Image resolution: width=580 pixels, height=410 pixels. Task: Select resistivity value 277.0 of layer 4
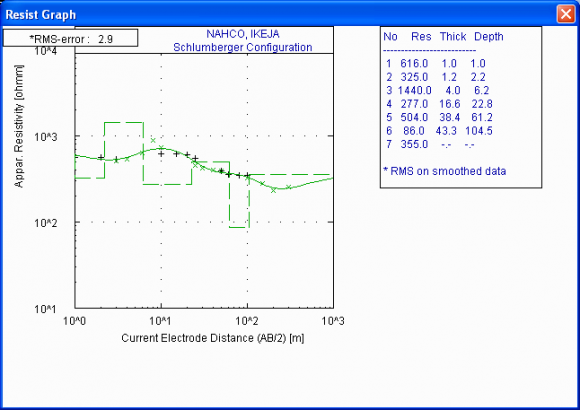pyautogui.click(x=414, y=104)
